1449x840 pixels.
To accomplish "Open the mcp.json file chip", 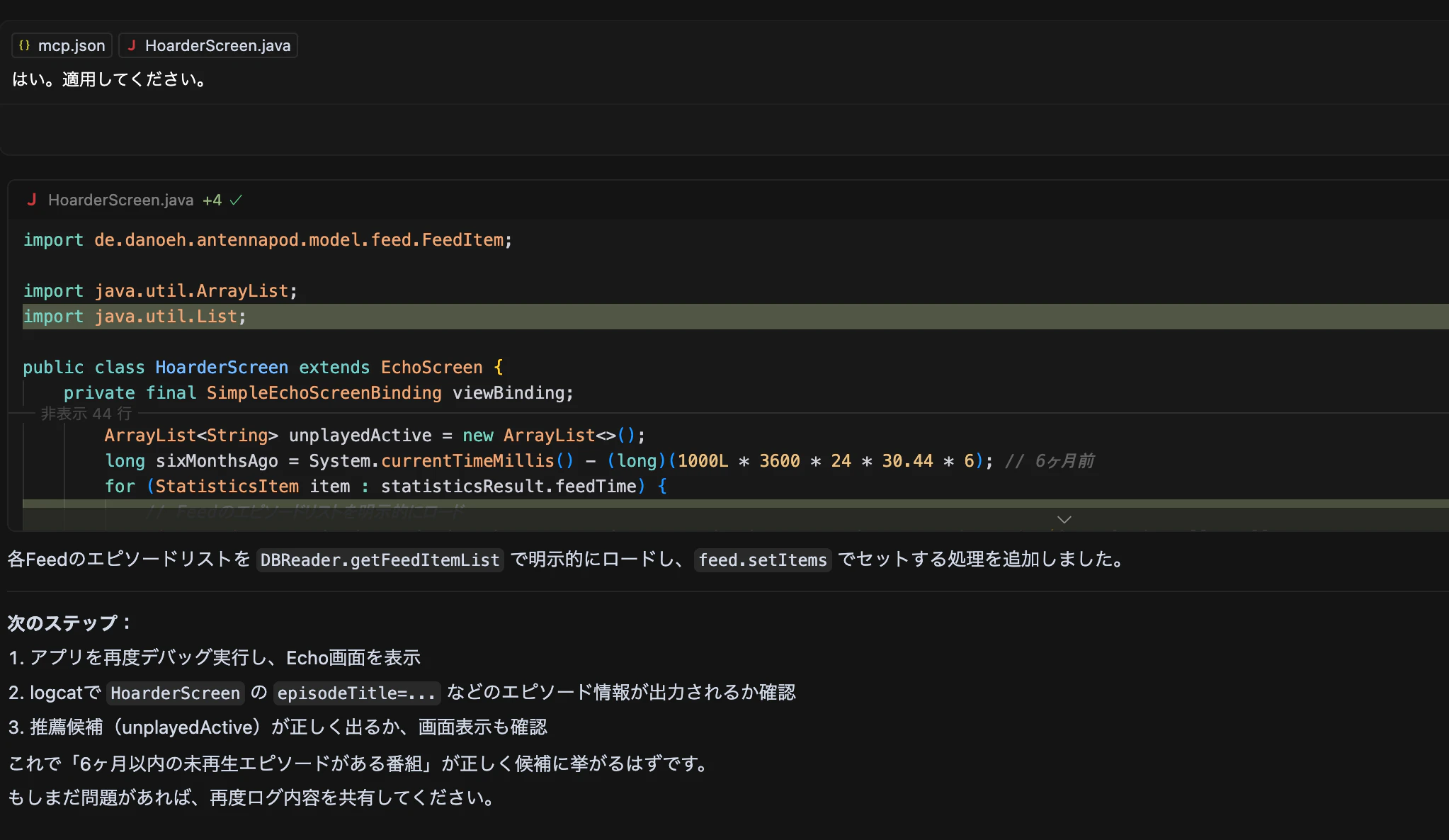I will pos(62,45).
